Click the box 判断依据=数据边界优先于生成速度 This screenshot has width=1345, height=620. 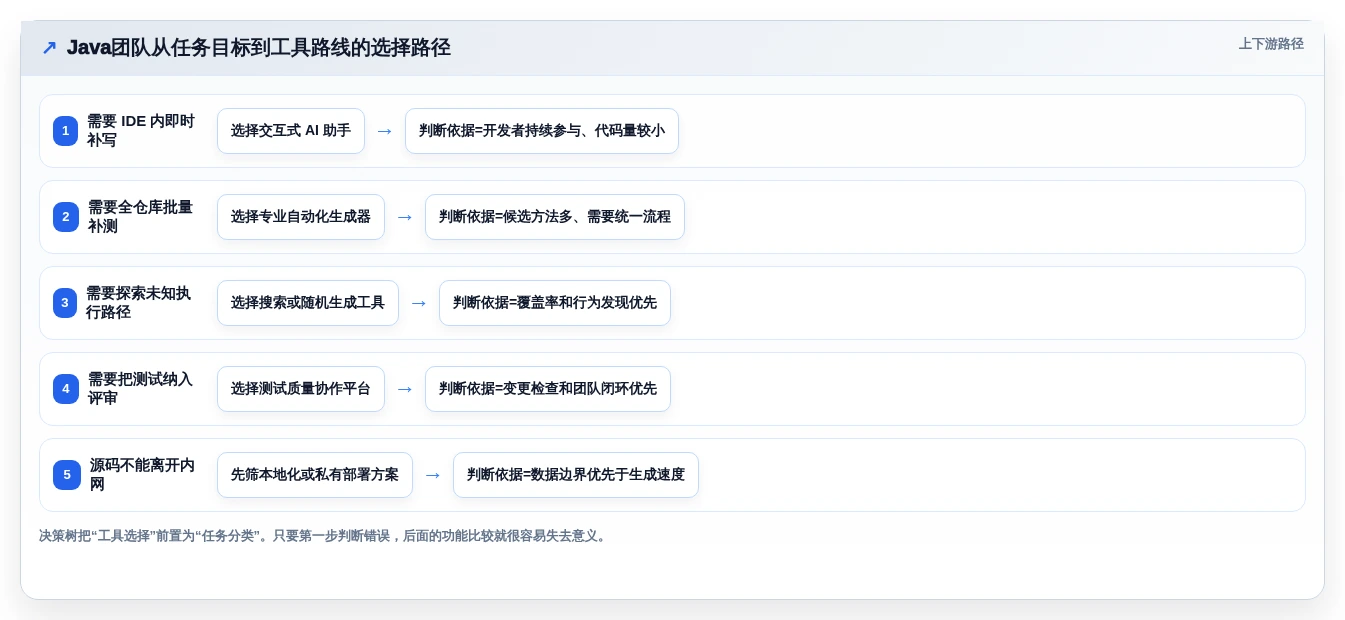(576, 475)
